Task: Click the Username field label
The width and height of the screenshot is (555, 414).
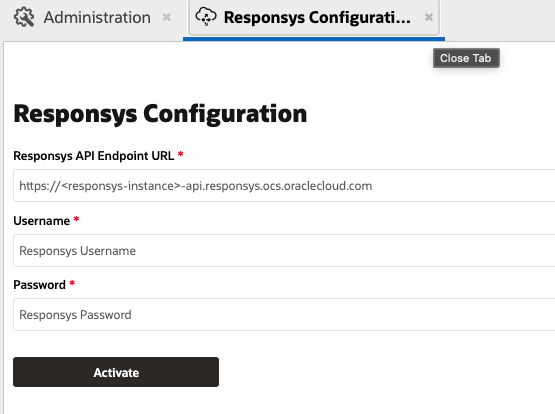Action: point(41,221)
